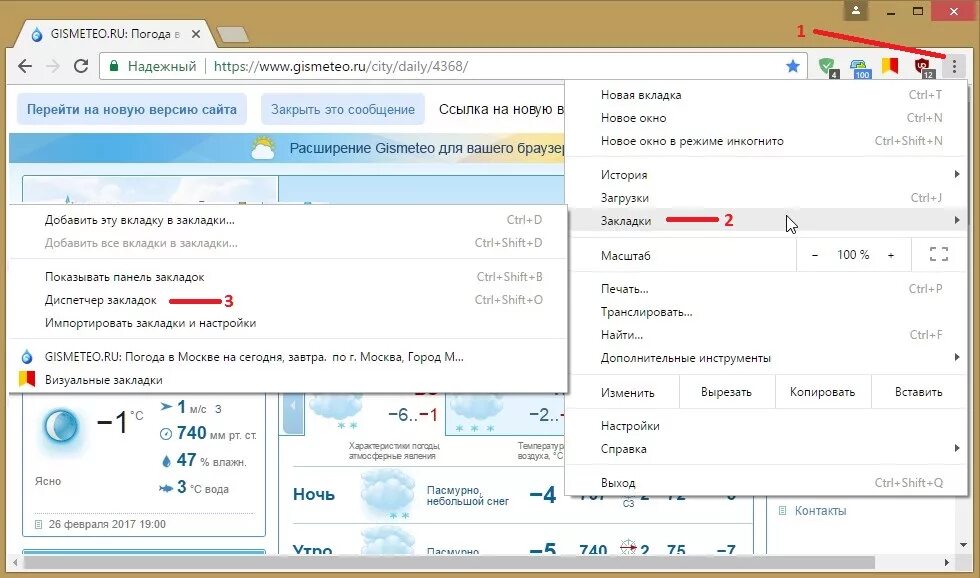Toggle fullscreen mode icon next to zoom
980x578 pixels.
tap(938, 254)
